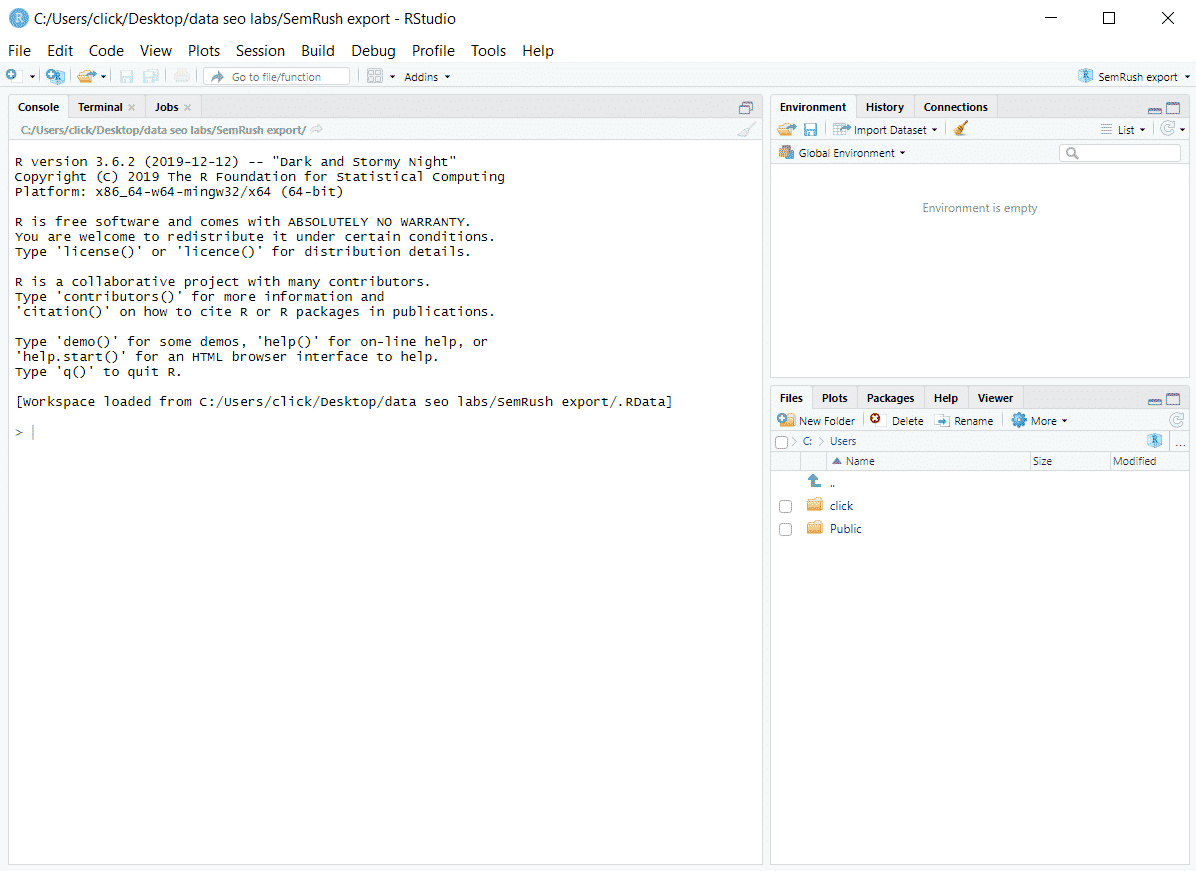1196x871 pixels.
Task: Switch to the Viewer tab
Action: [x=995, y=397]
